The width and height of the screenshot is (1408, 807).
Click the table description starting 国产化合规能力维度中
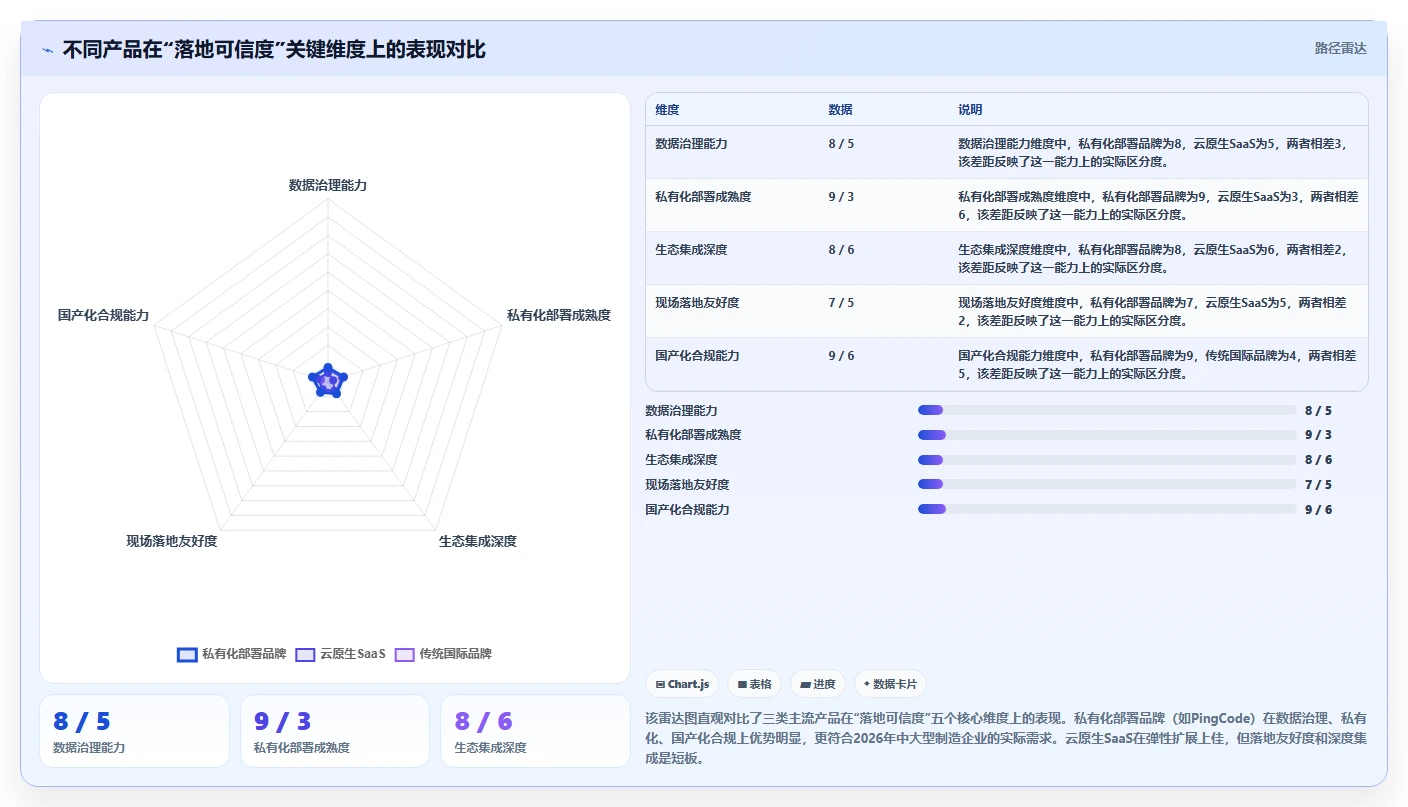[1158, 364]
